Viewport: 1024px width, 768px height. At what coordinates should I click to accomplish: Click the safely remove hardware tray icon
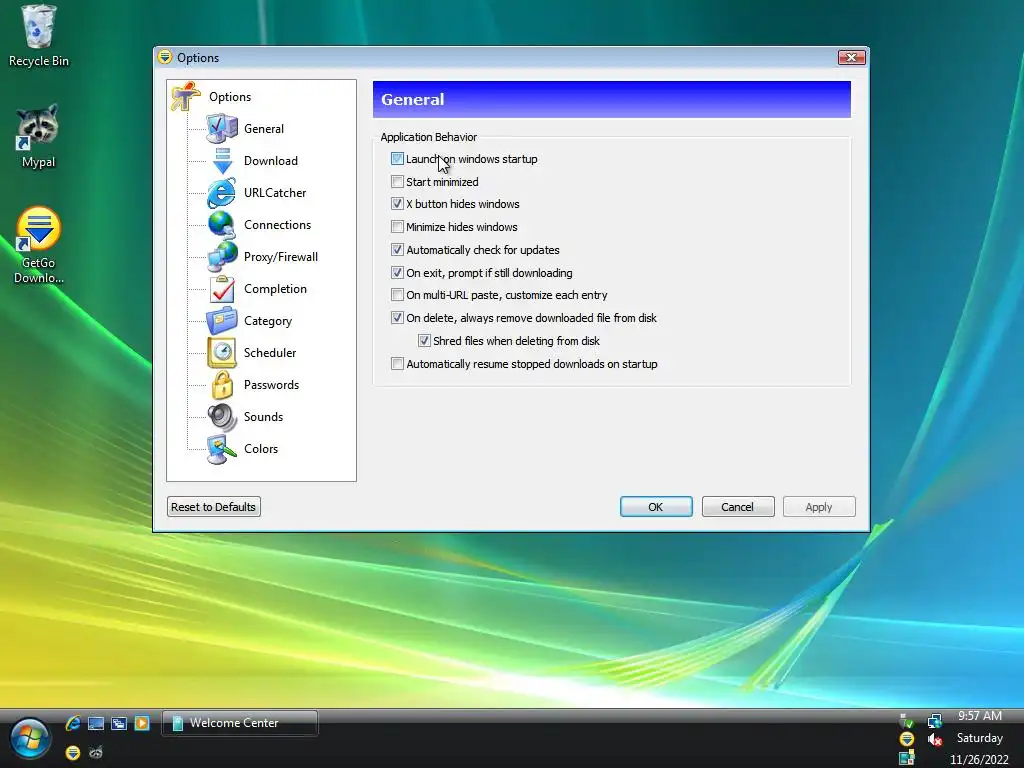(x=906, y=721)
